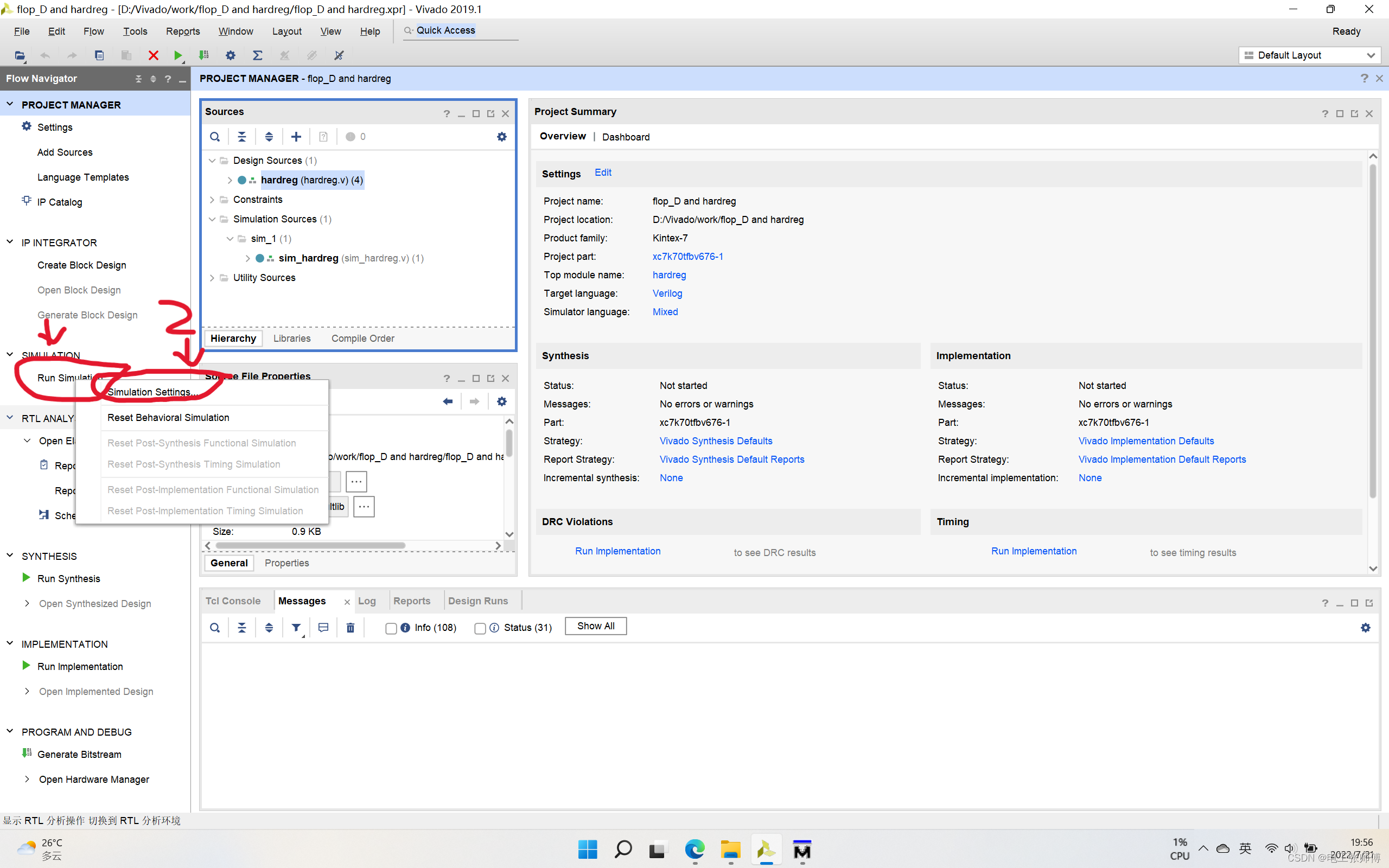Viewport: 1389px width, 868px height.
Task: Click the Add Sources plus icon
Action: [x=296, y=137]
